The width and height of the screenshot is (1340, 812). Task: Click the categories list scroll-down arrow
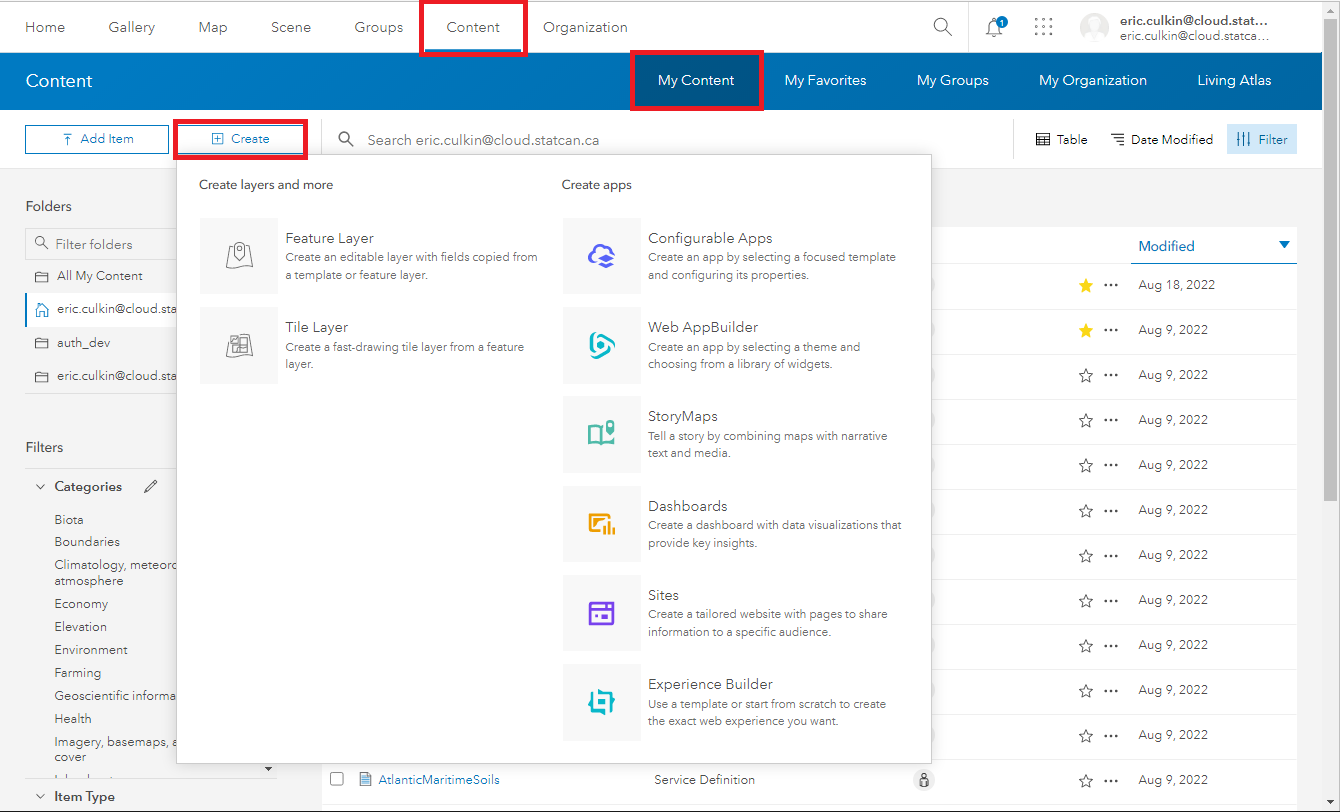(x=268, y=769)
